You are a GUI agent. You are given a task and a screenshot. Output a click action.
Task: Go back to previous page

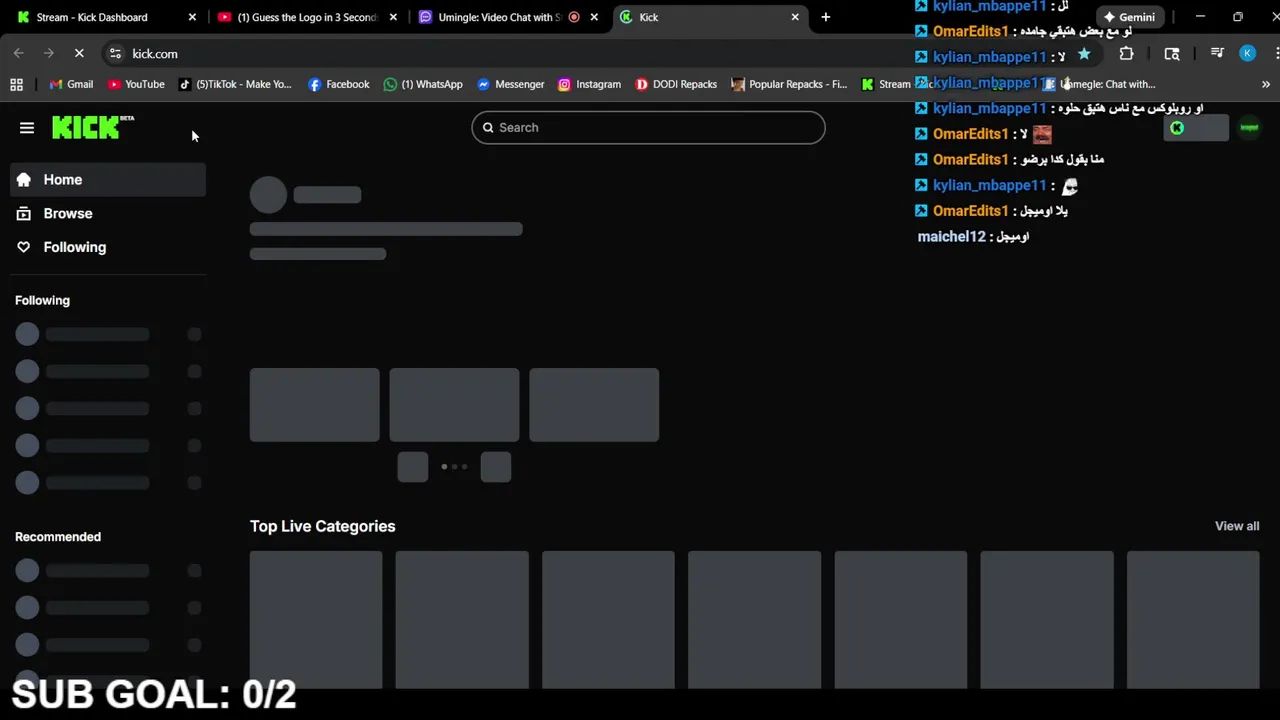pyautogui.click(x=19, y=54)
